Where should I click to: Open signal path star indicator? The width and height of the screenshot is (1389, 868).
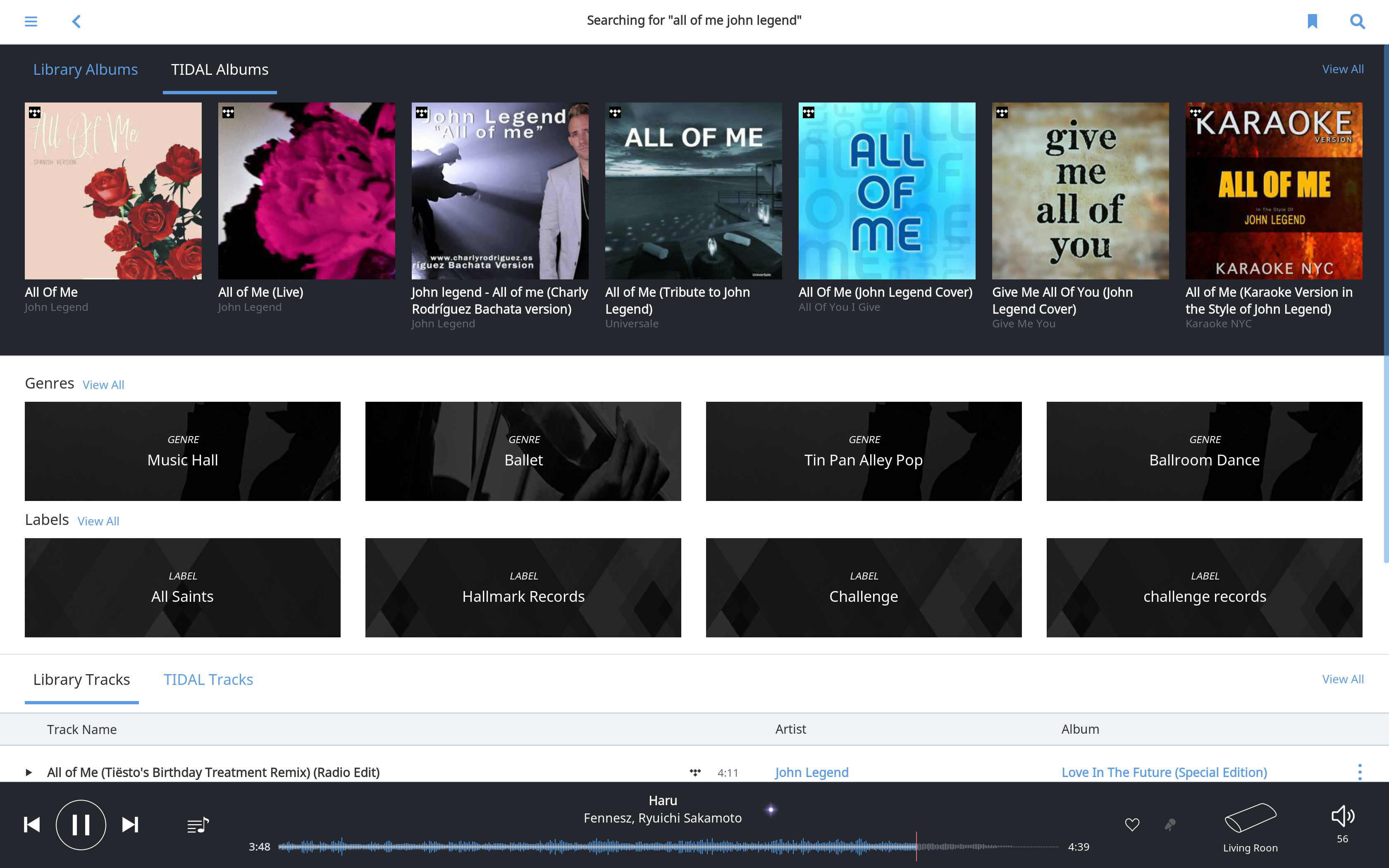(771, 809)
